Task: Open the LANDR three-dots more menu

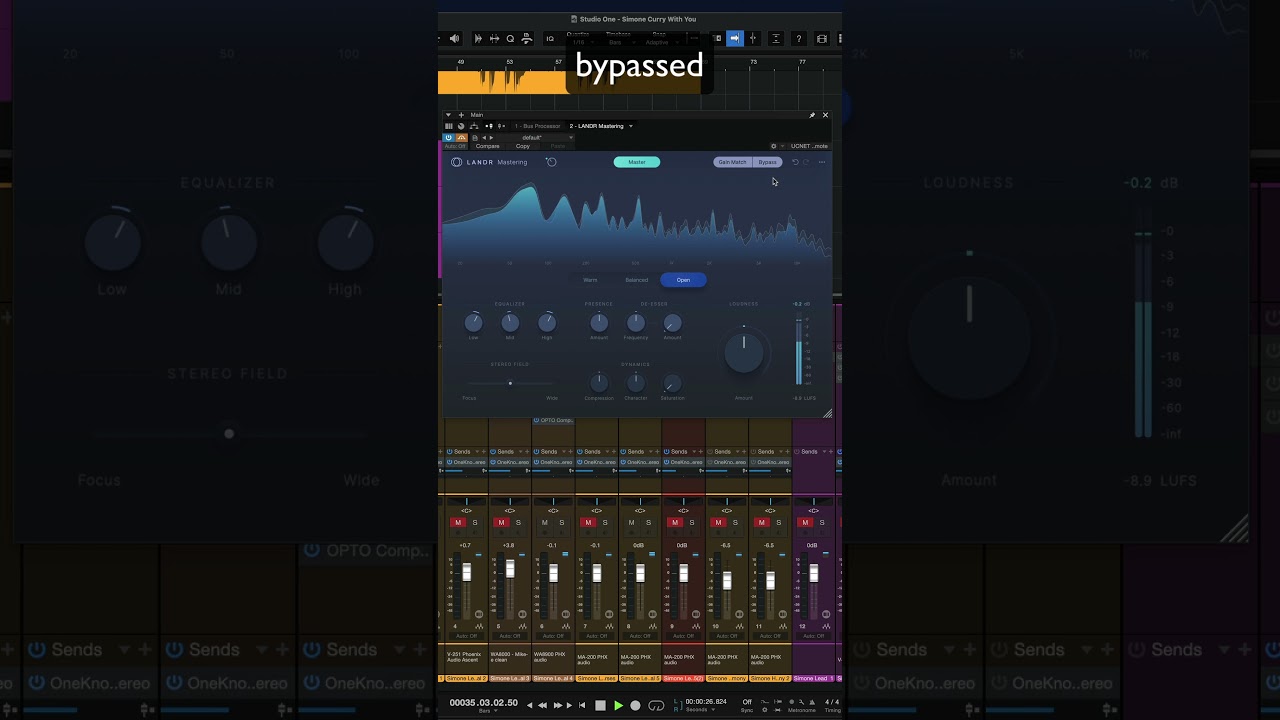Action: point(822,162)
